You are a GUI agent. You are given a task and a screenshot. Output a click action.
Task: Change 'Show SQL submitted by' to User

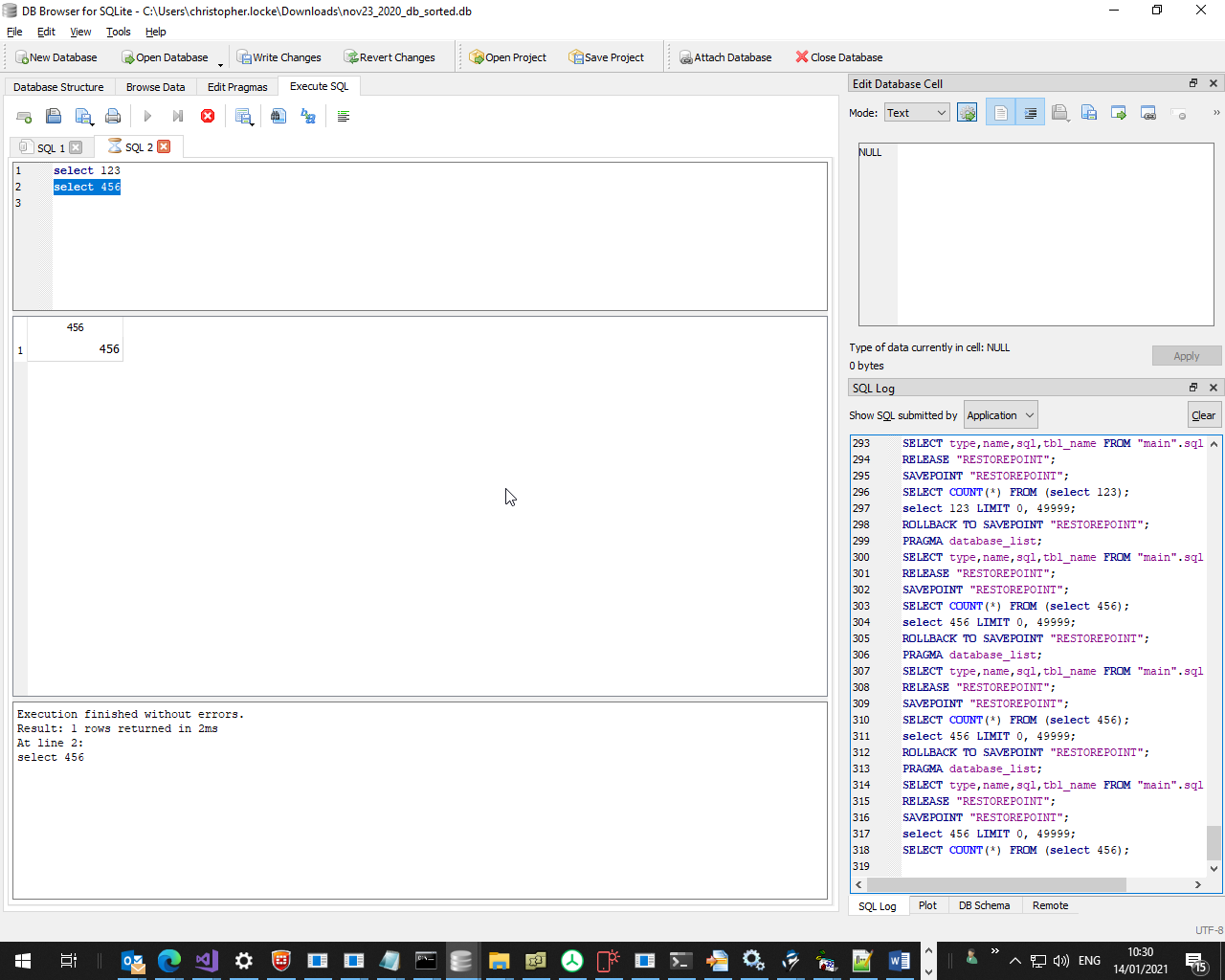[1000, 414]
